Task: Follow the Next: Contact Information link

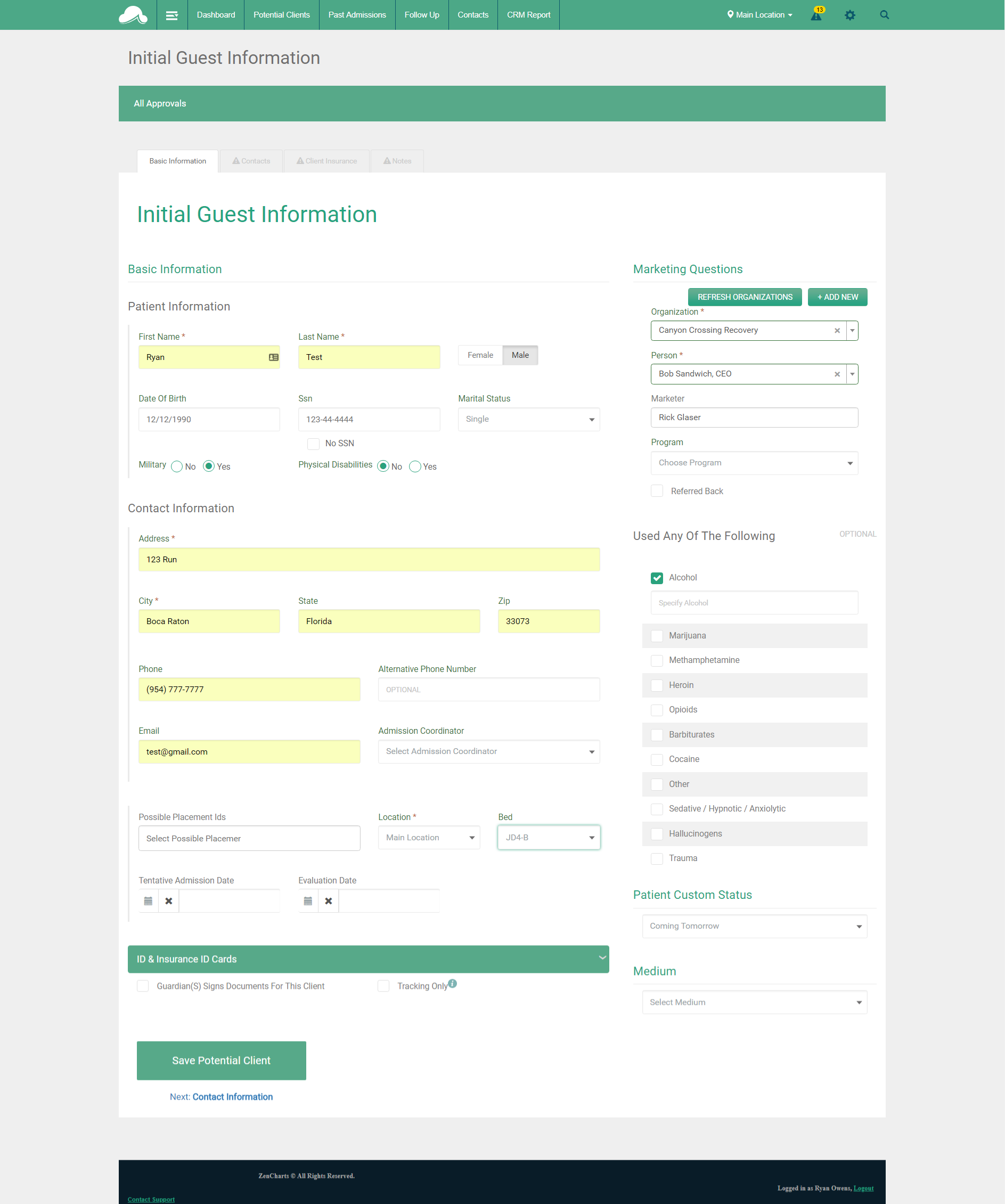Action: [222, 1097]
